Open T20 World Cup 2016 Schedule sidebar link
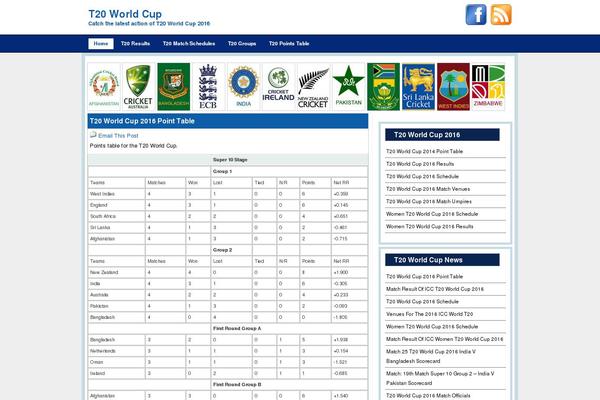The height and width of the screenshot is (400, 600). [422, 176]
